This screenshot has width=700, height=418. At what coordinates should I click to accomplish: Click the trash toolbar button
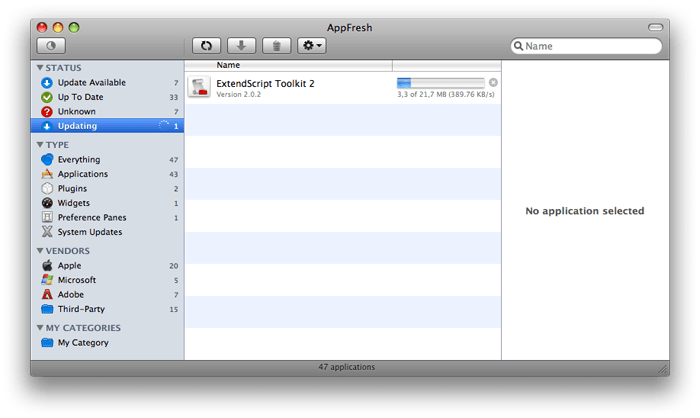coord(276,46)
